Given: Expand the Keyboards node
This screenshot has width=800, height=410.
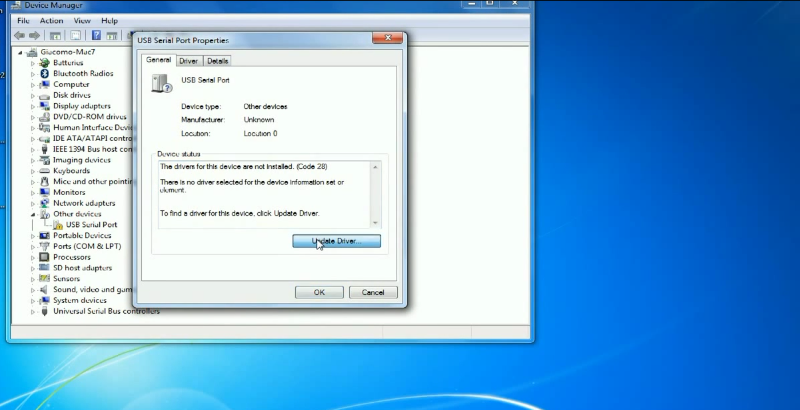Looking at the screenshot, I should pos(33,171).
